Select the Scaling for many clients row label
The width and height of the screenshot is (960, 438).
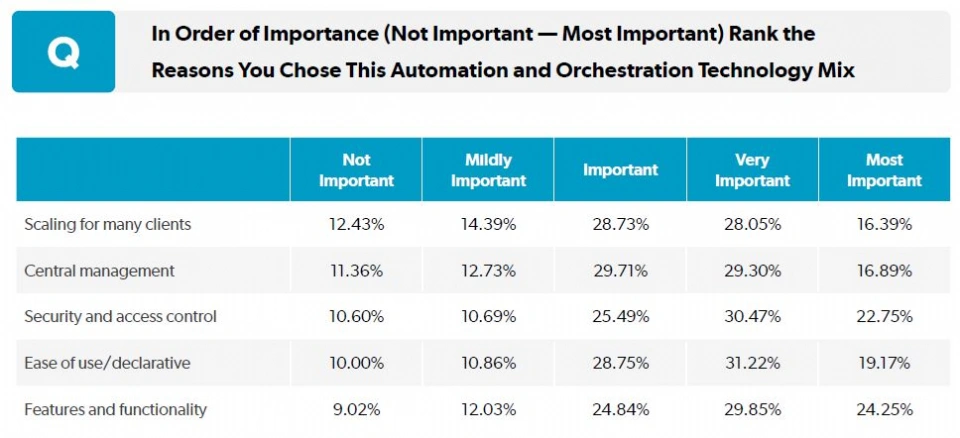107,225
